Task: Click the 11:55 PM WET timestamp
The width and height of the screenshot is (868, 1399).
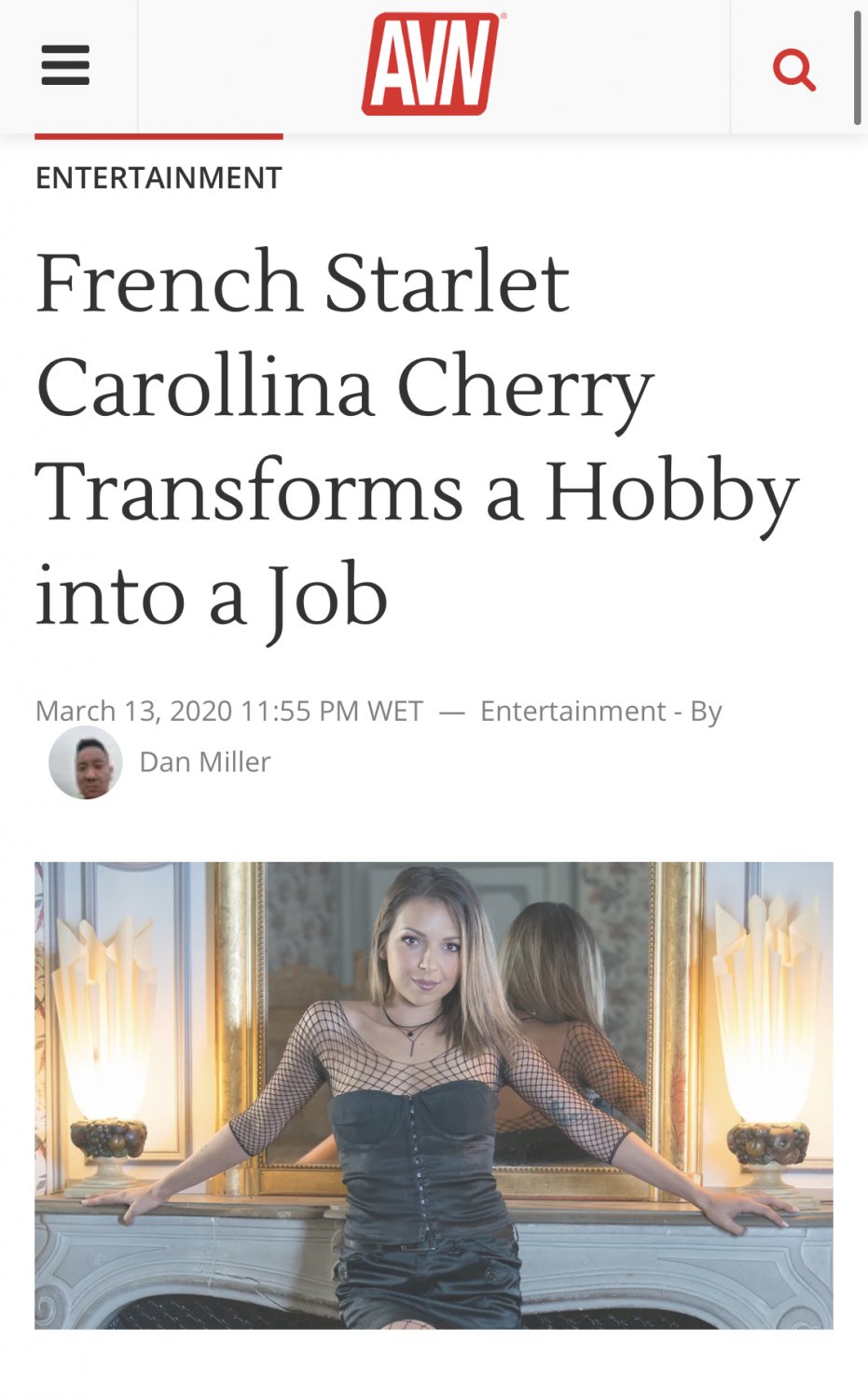Action: 332,712
